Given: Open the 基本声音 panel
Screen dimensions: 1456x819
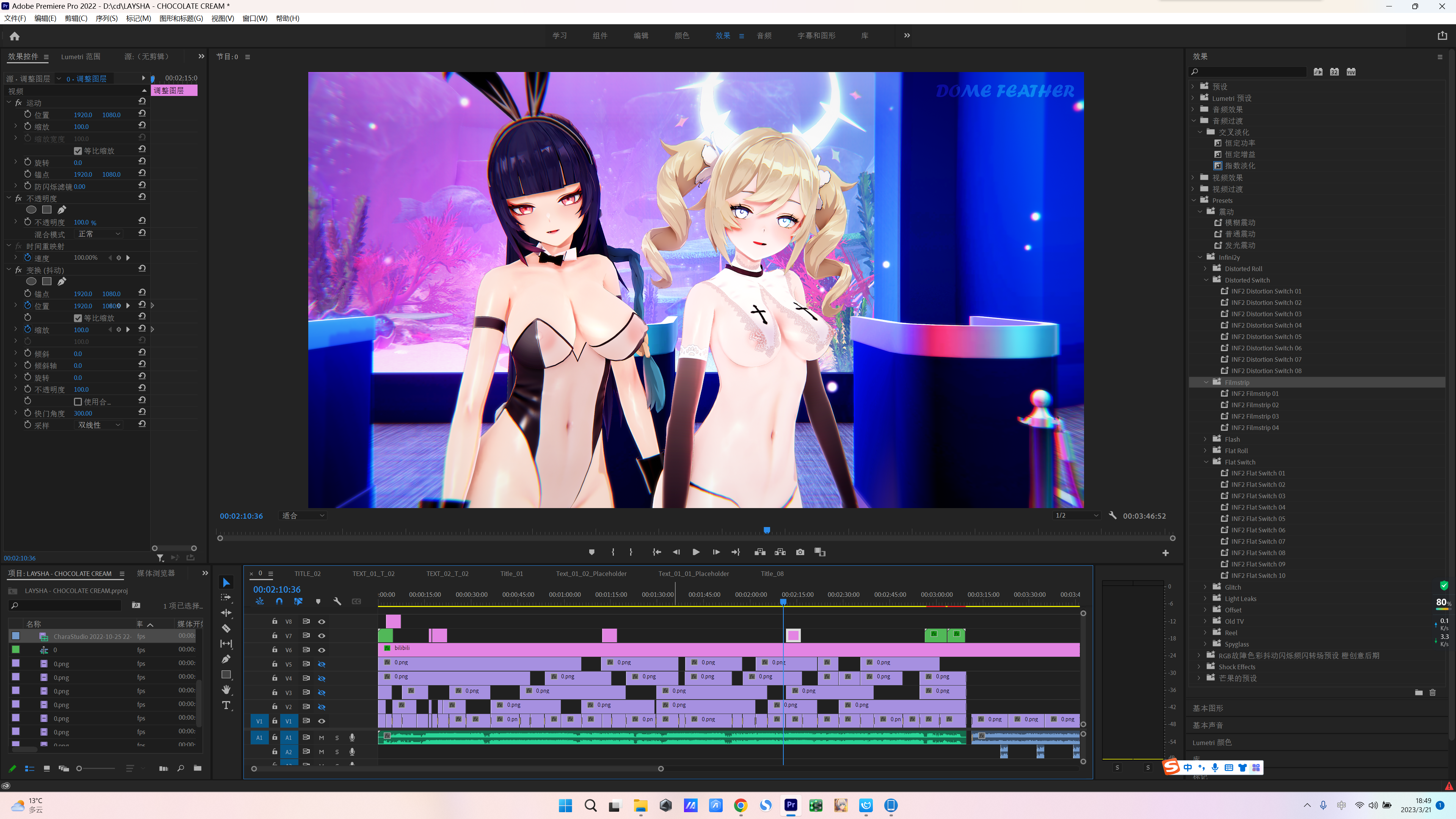Looking at the screenshot, I should tap(1208, 725).
